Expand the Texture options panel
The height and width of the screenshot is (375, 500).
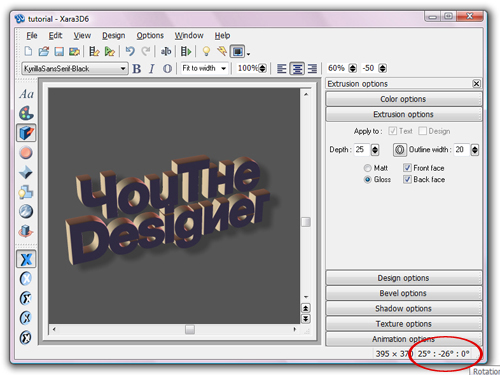[403, 324]
